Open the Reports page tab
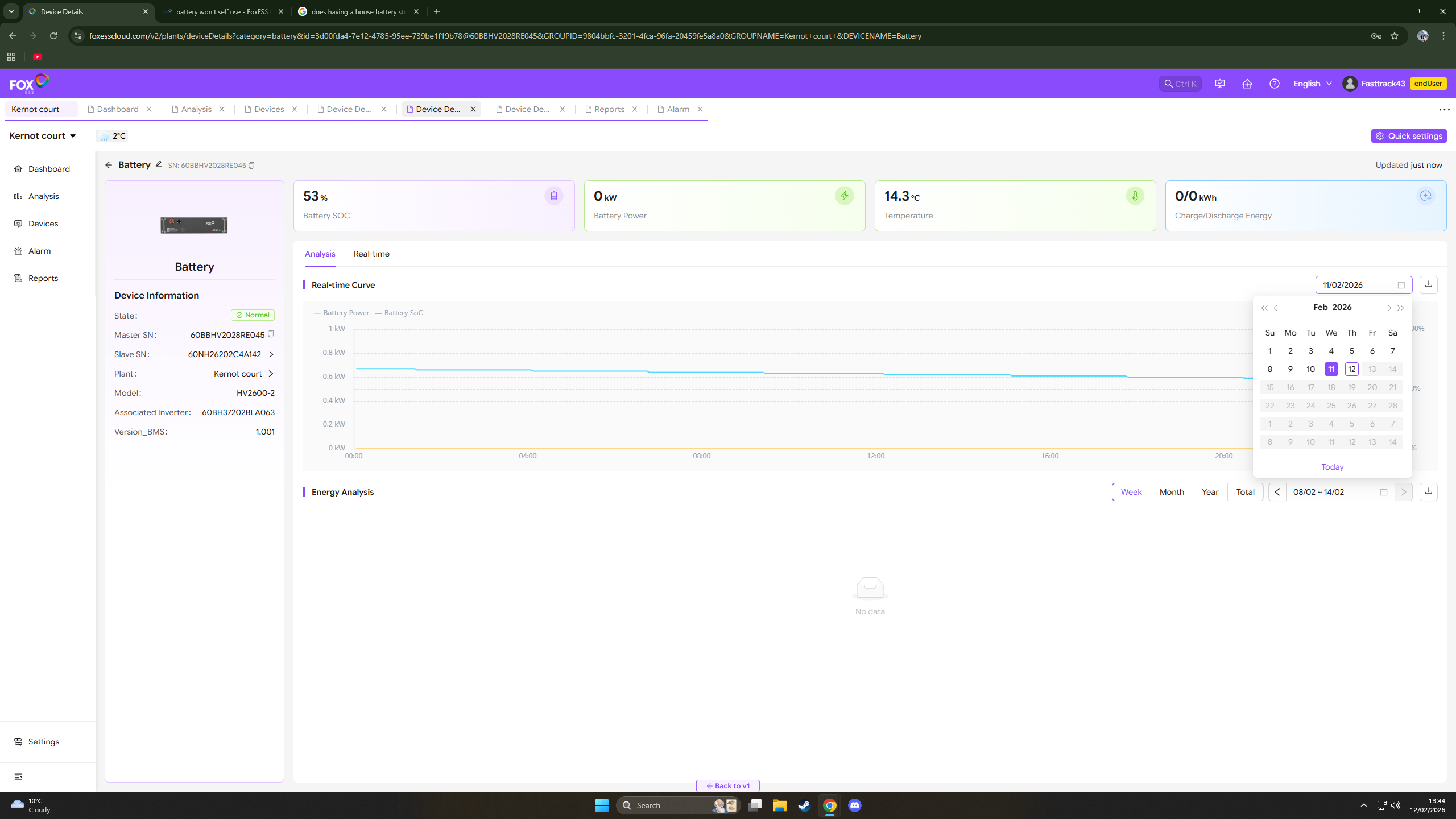The width and height of the screenshot is (1456, 819). pos(609,109)
